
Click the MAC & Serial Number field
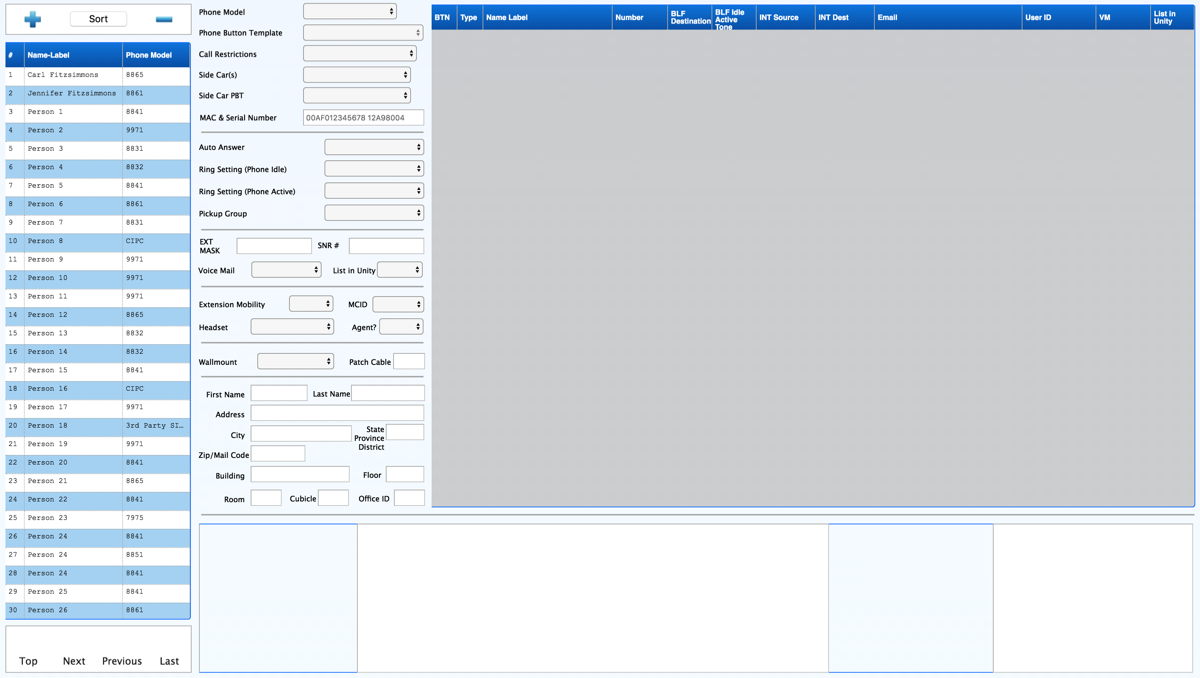coord(363,118)
